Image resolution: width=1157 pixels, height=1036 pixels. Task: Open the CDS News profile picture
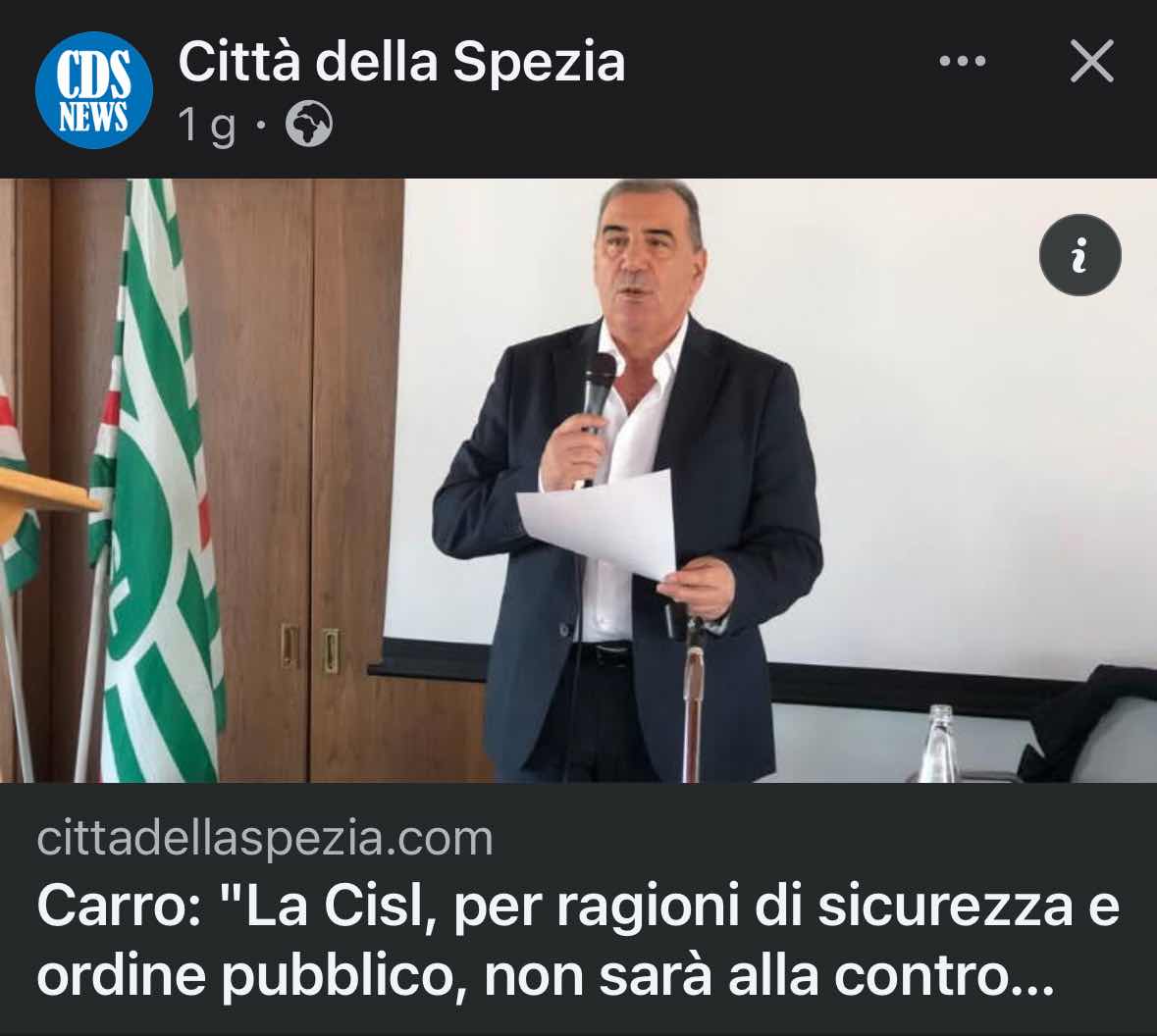point(93,90)
